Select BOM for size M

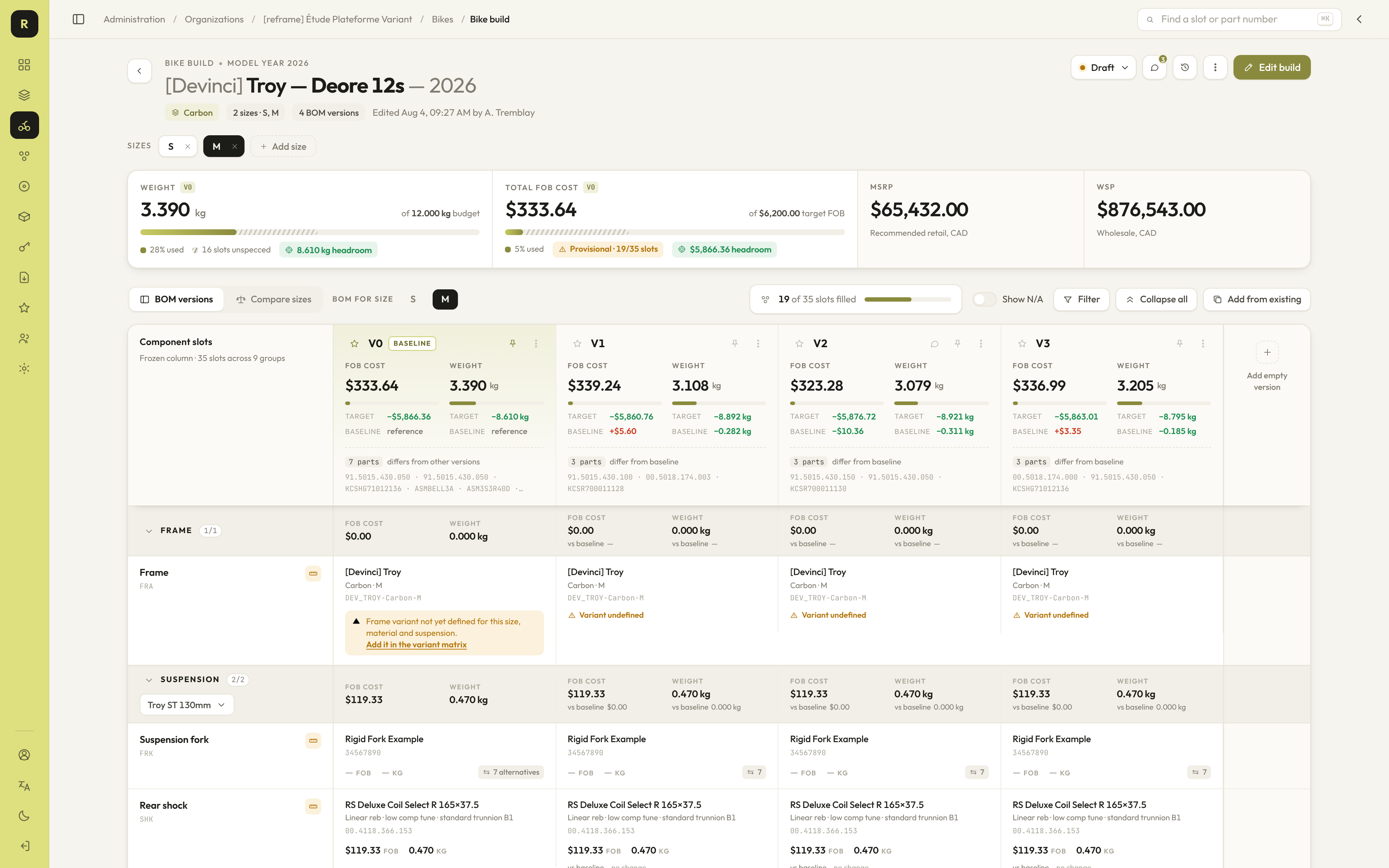(x=445, y=299)
